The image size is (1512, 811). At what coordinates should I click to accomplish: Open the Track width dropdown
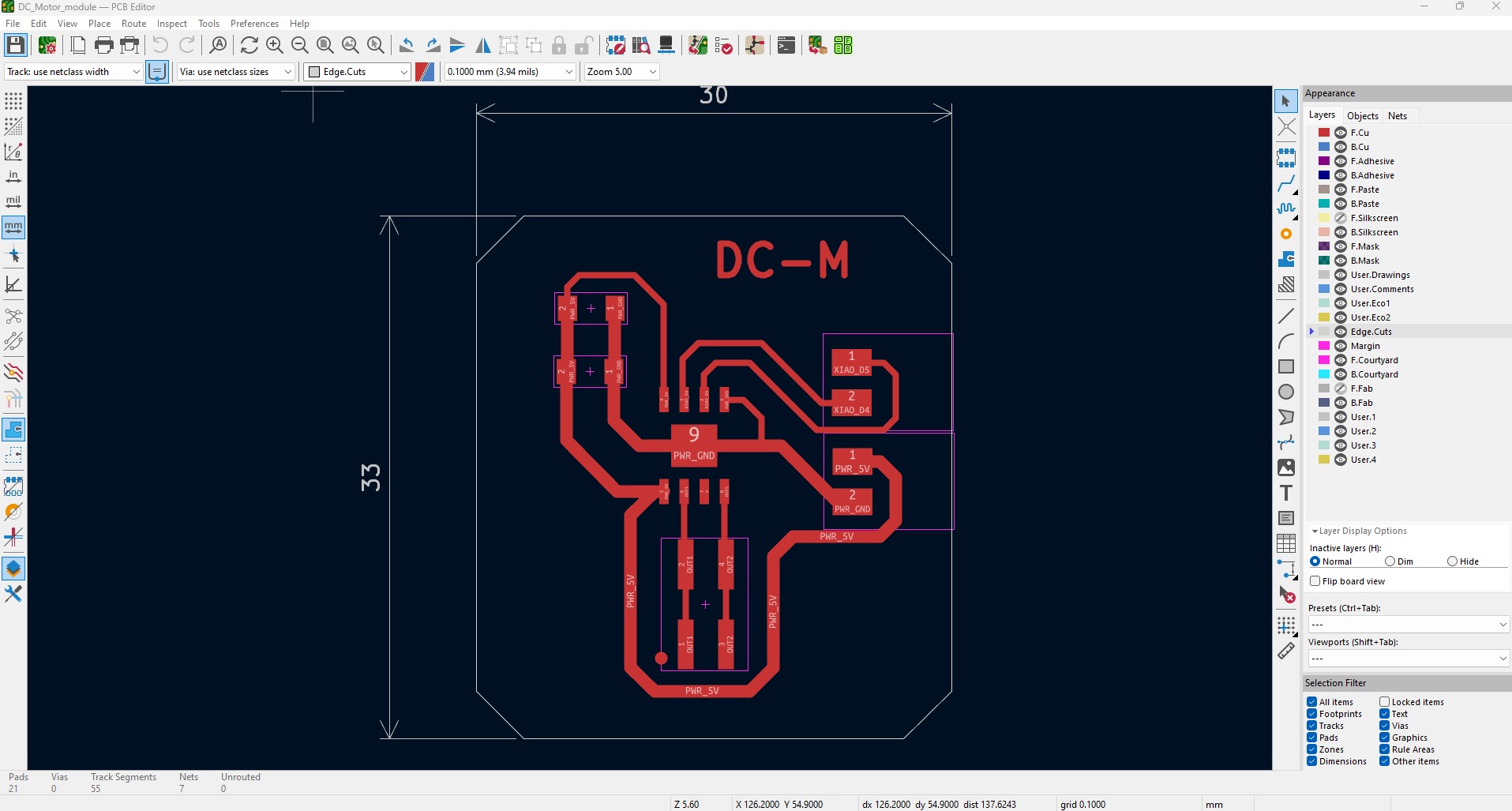pos(73,72)
